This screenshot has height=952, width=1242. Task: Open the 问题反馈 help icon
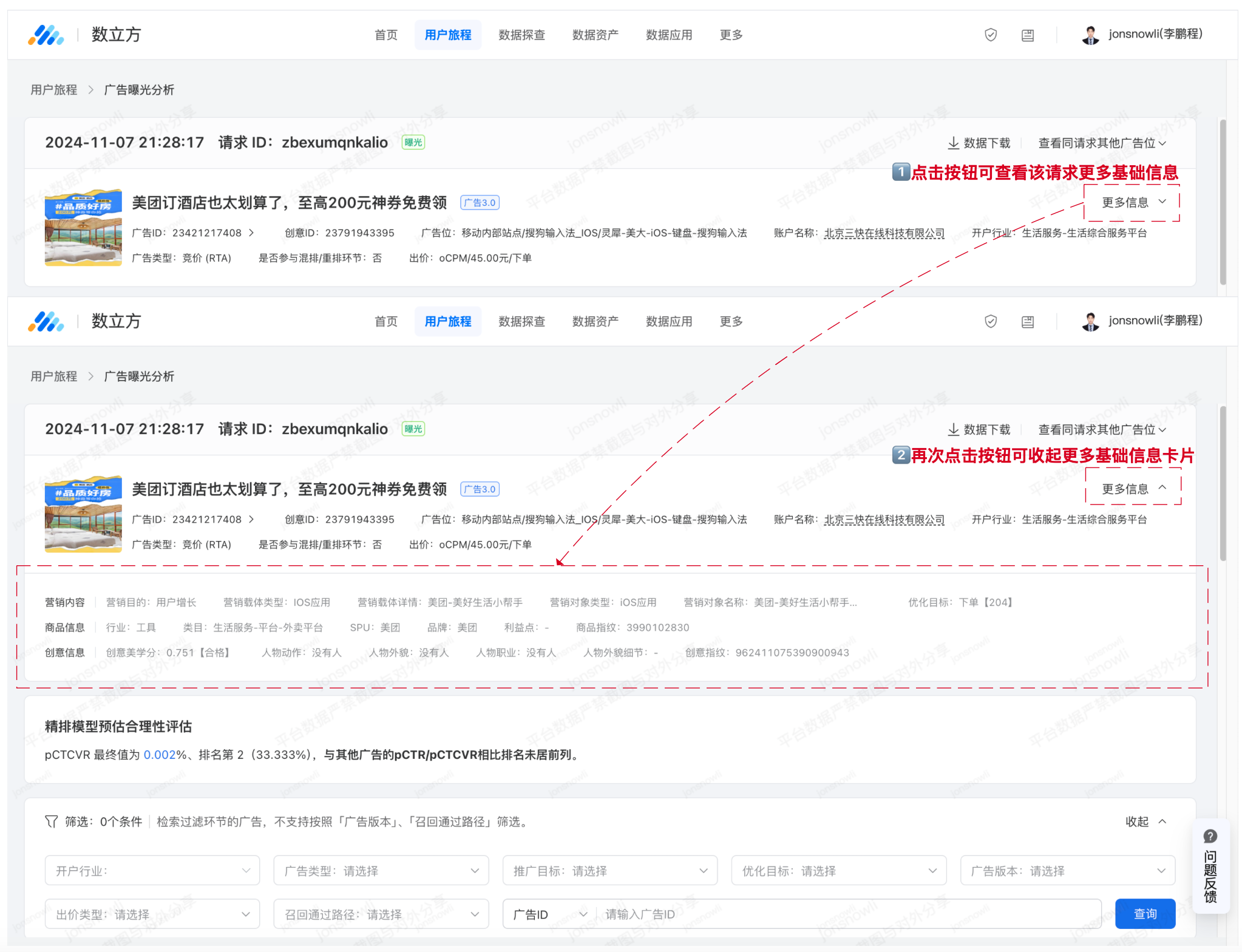coord(1210,836)
